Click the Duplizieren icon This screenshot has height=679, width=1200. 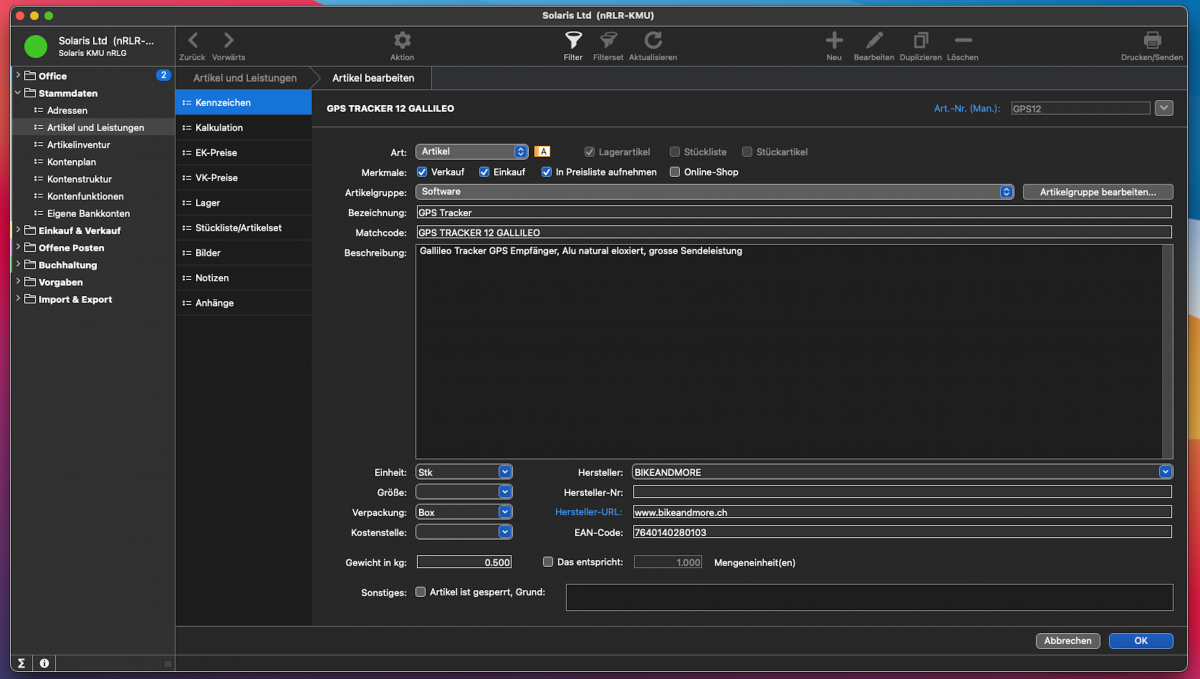coord(920,41)
